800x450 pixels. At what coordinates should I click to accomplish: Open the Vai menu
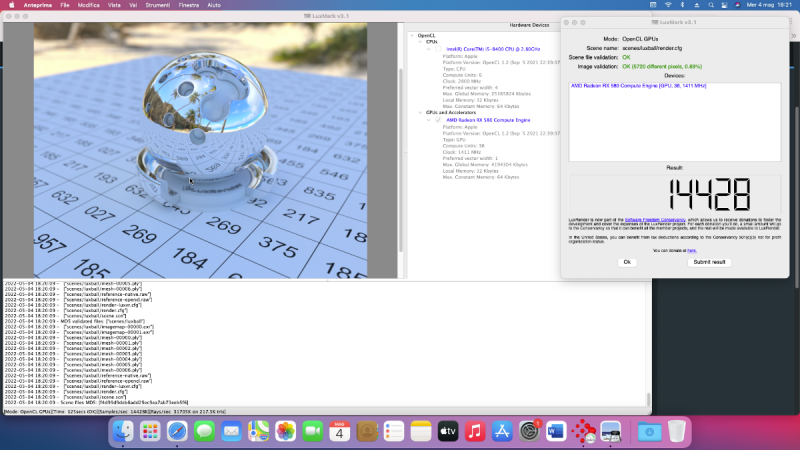click(x=133, y=5)
